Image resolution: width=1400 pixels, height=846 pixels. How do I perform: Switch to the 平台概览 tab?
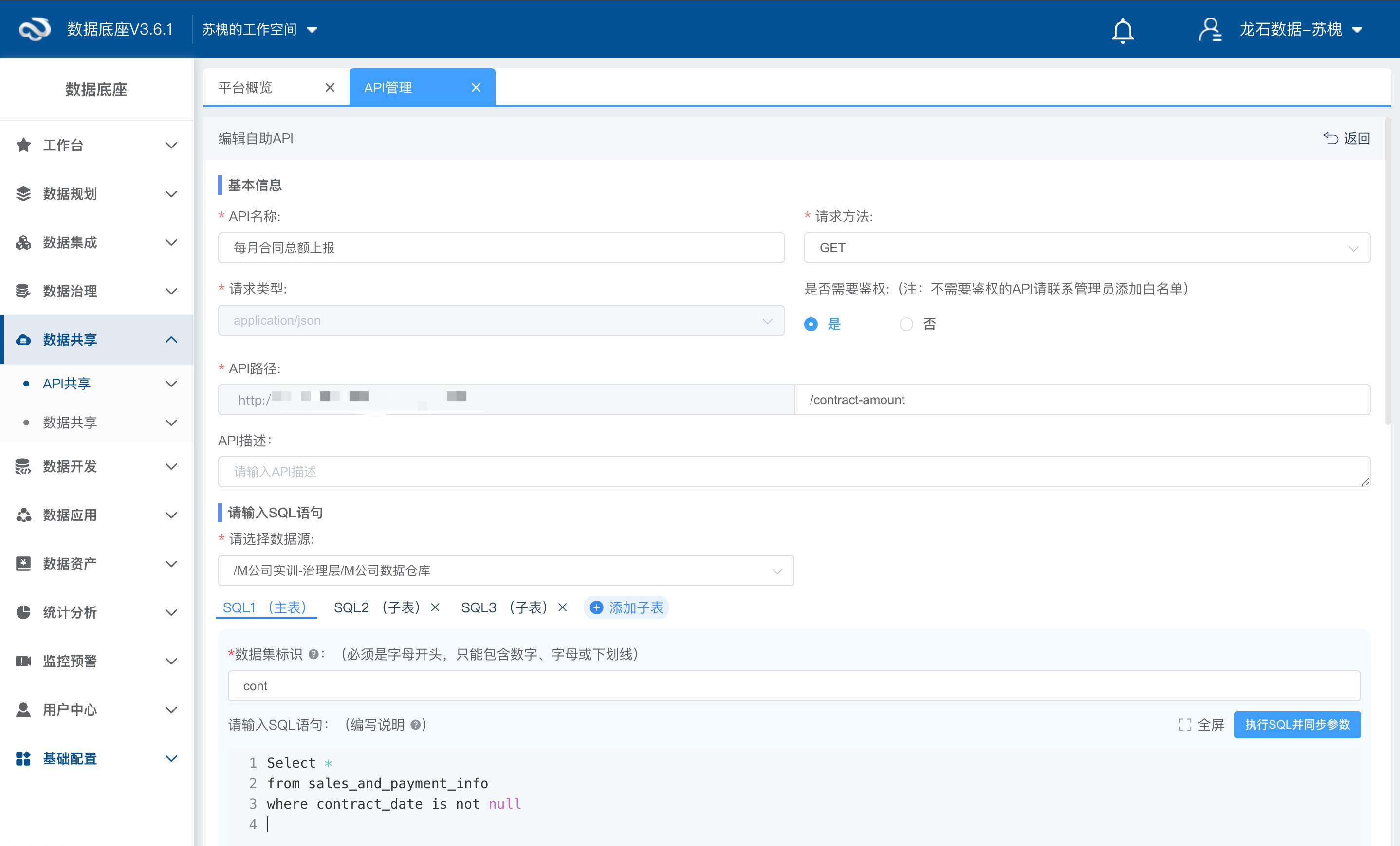coord(245,88)
